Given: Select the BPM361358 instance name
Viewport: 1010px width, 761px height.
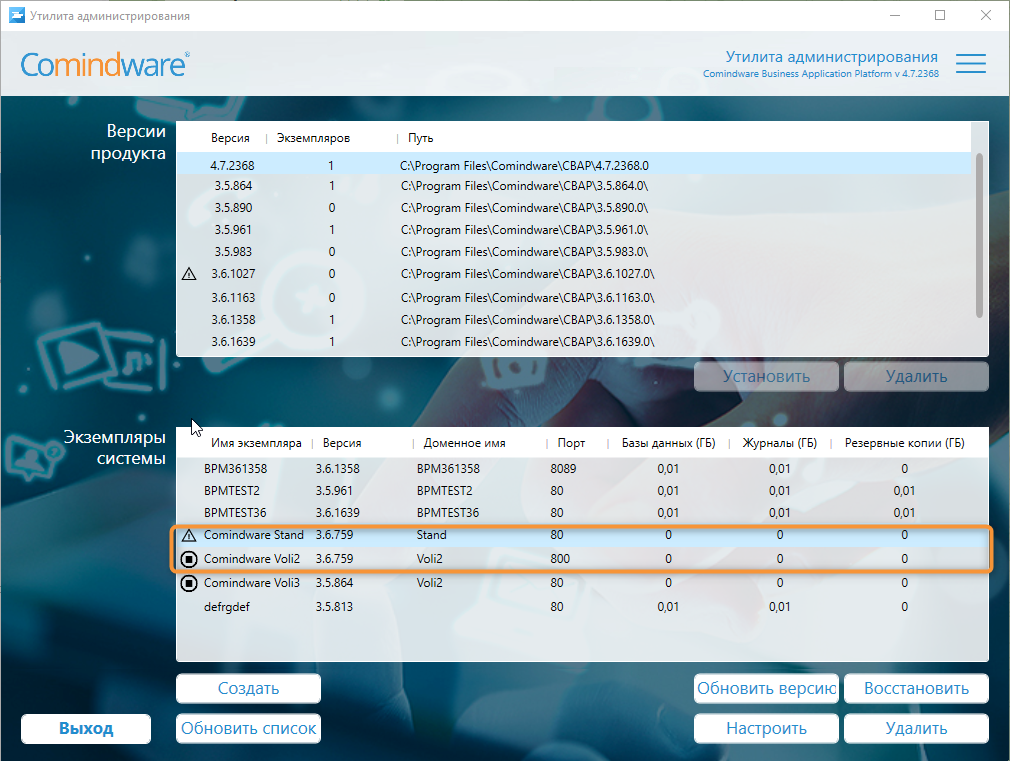Looking at the screenshot, I should [235, 468].
